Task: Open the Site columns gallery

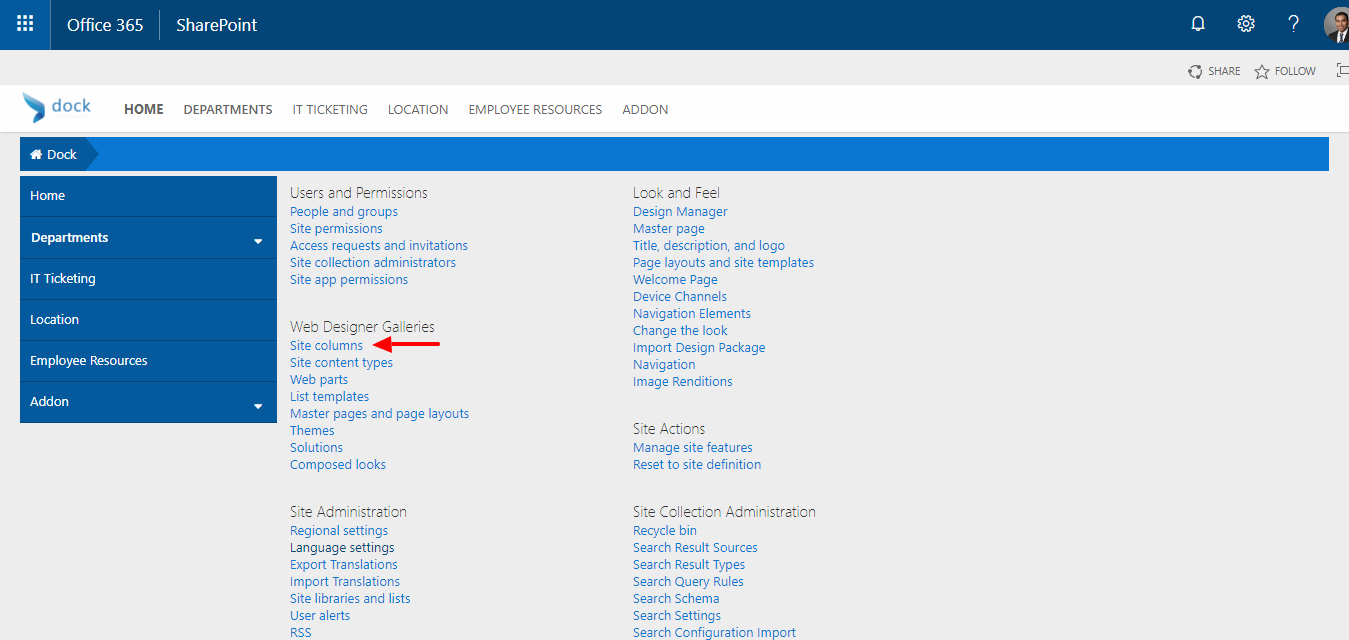Action: coord(327,345)
